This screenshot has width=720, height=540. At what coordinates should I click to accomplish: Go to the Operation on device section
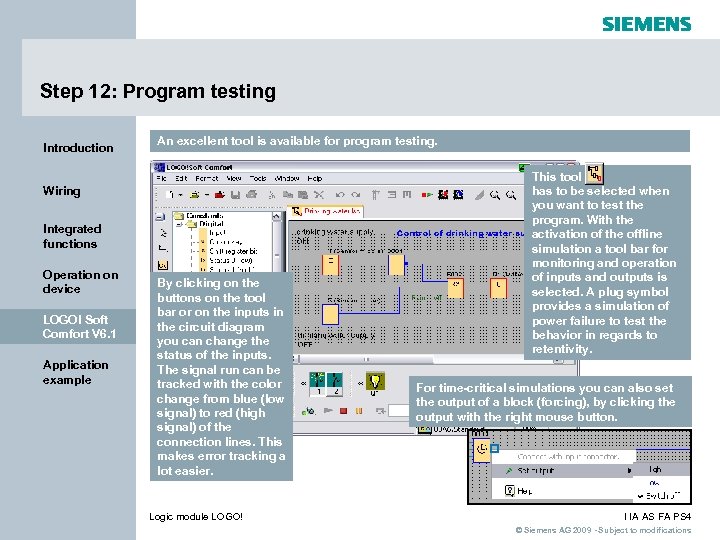pos(80,281)
